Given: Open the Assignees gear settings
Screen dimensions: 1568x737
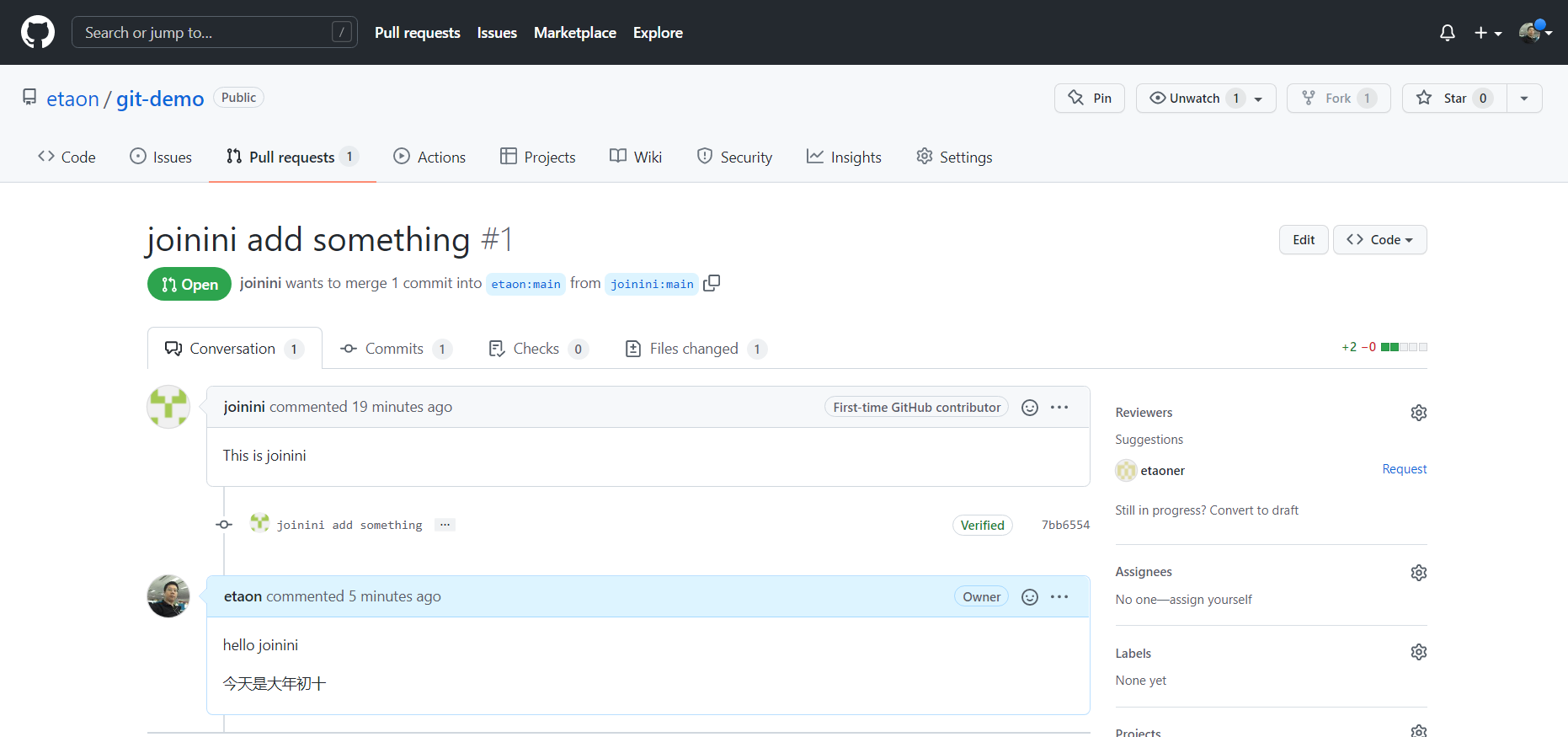Looking at the screenshot, I should 1419,573.
